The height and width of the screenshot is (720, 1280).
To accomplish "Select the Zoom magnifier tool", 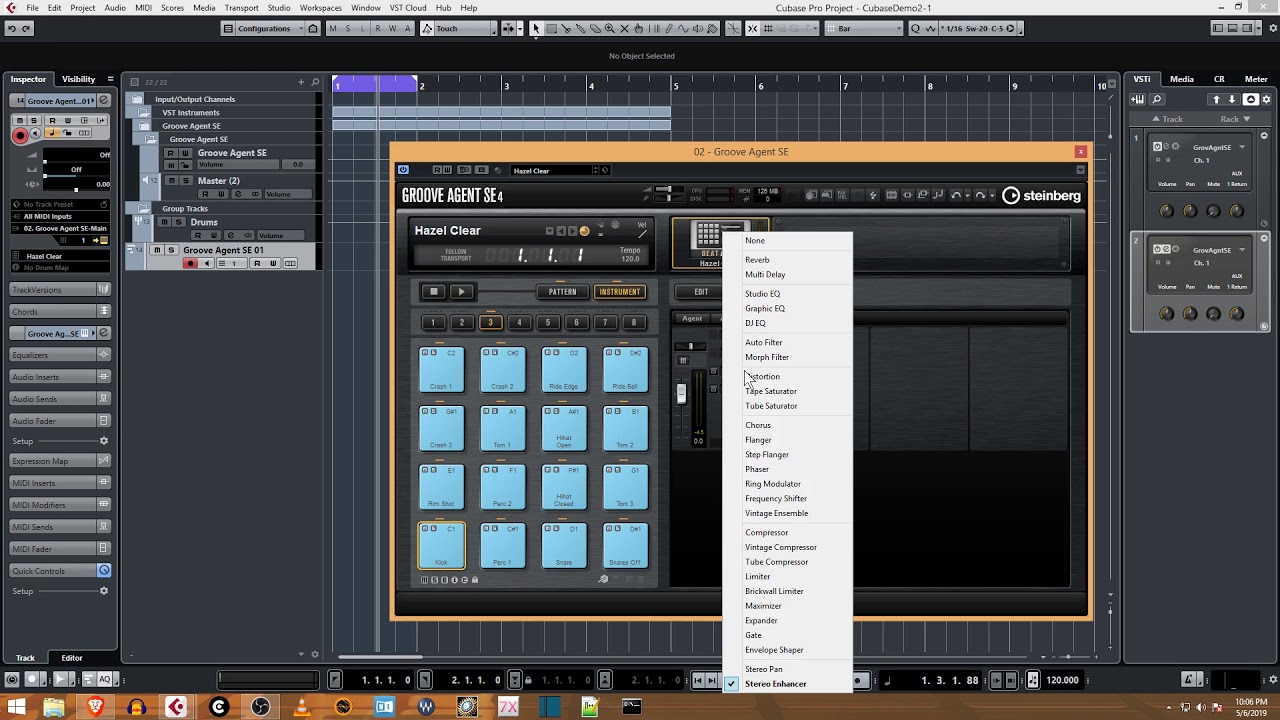I will [610, 29].
